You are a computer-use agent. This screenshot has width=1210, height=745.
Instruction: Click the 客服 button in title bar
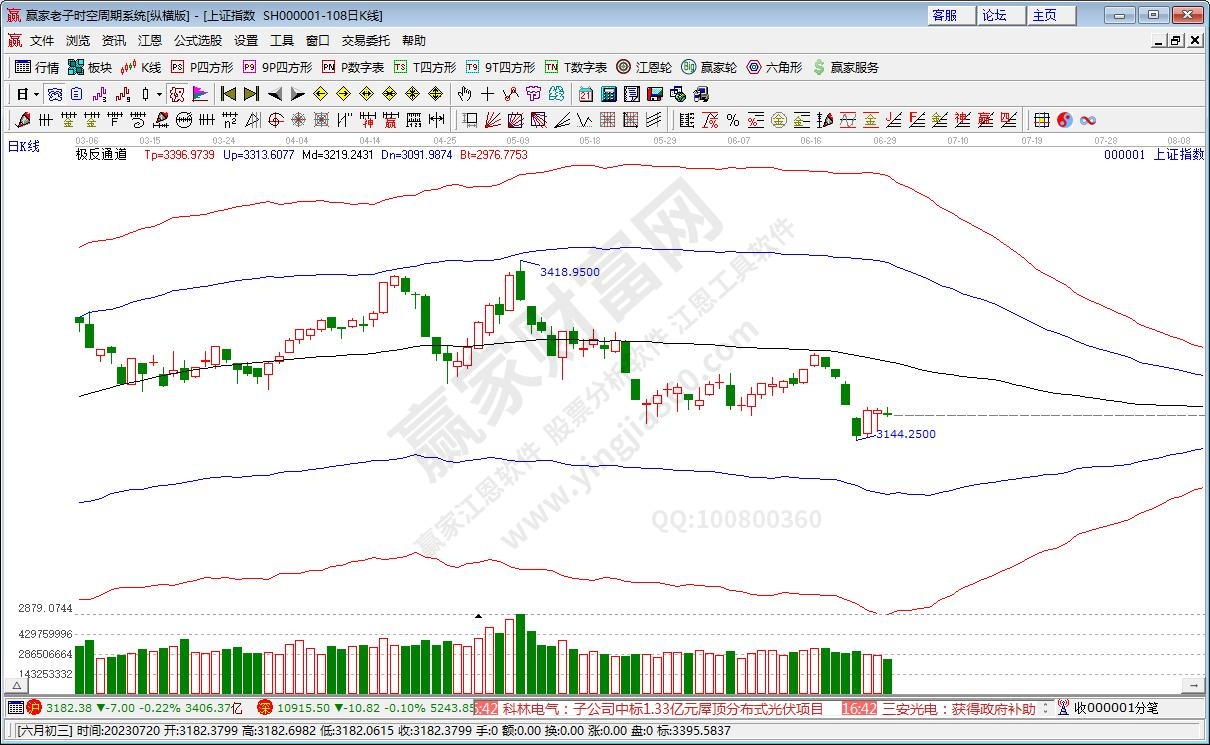(945, 15)
